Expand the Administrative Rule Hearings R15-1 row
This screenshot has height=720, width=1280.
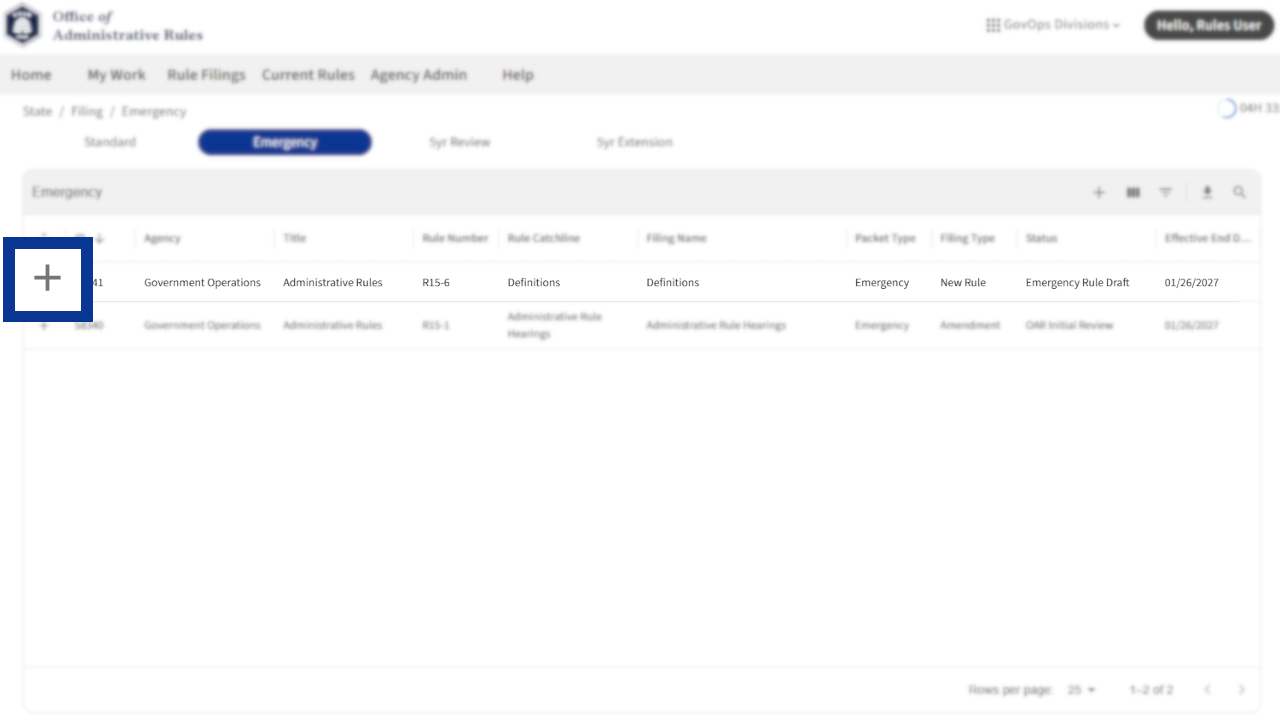click(43, 325)
